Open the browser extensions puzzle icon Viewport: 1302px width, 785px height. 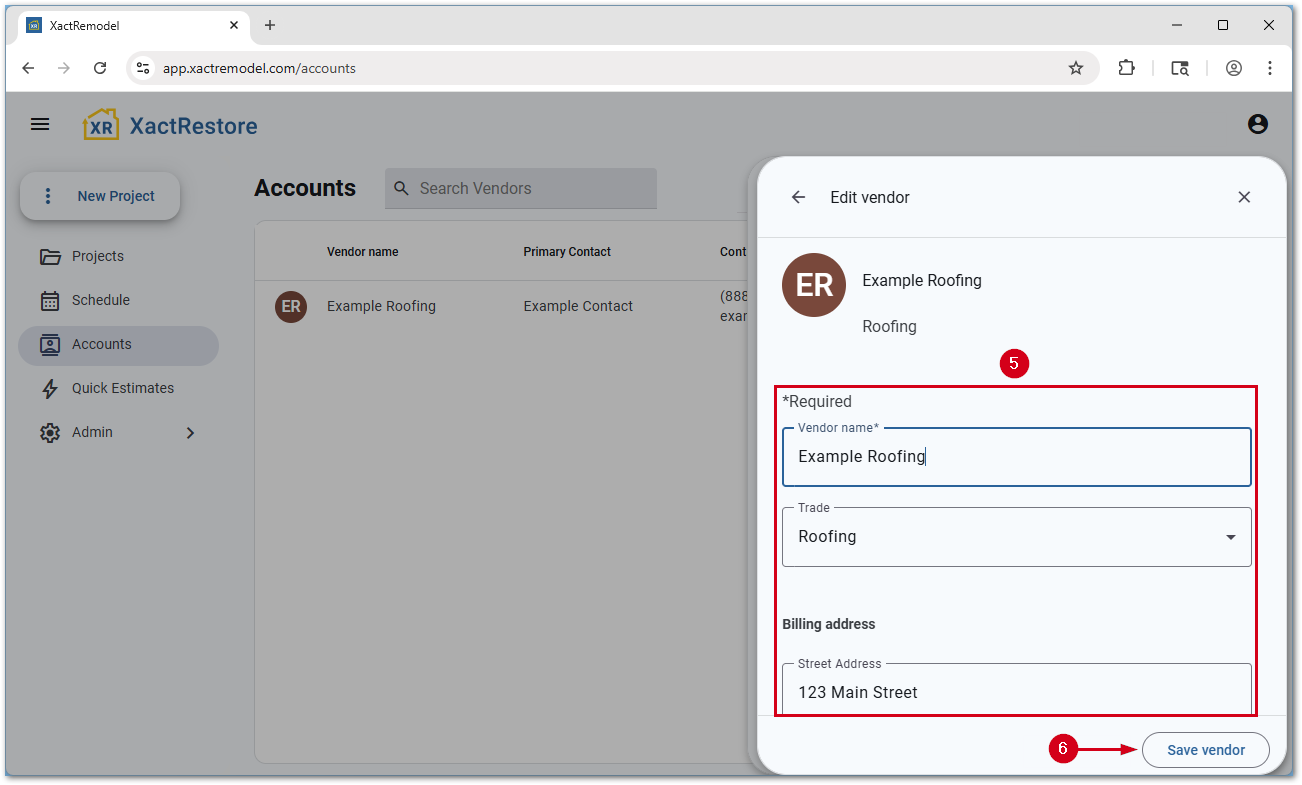tap(1127, 68)
